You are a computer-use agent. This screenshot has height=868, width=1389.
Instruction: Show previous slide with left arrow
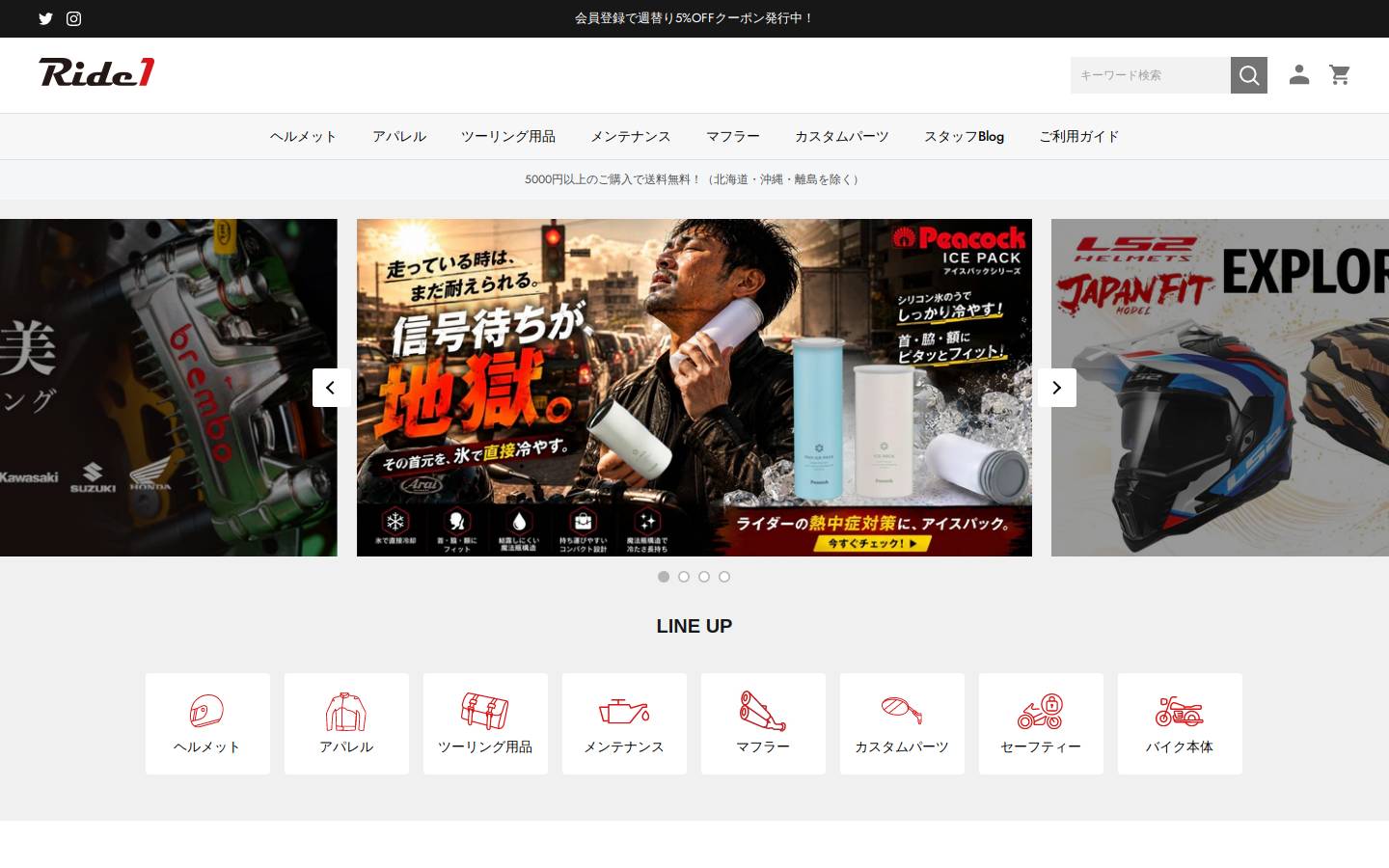331,388
